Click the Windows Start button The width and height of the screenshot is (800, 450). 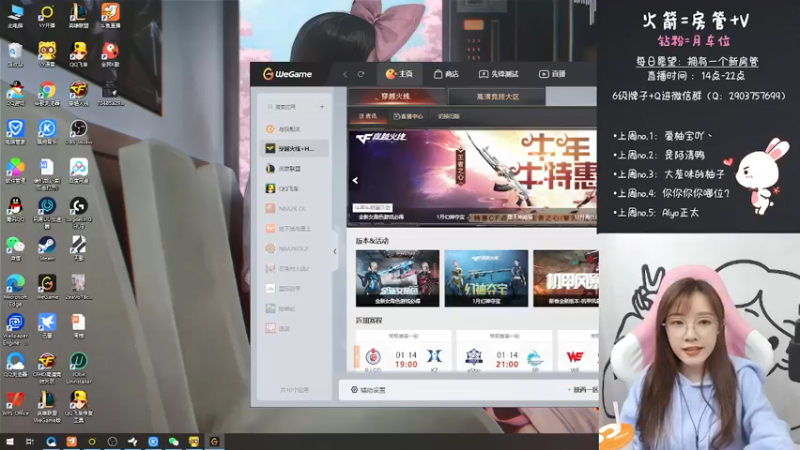[x=9, y=441]
